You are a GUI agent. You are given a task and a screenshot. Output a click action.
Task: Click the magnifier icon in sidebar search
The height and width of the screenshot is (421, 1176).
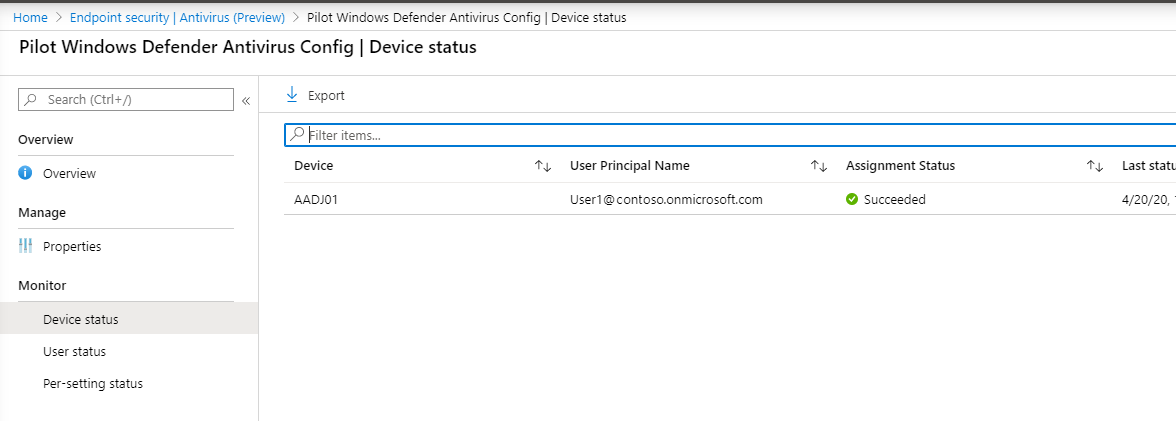coord(31,100)
